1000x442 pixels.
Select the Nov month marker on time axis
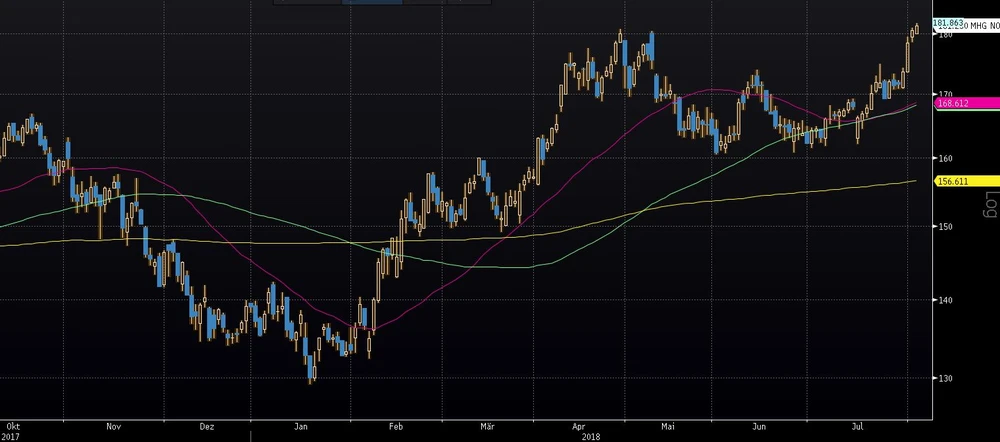[113, 425]
